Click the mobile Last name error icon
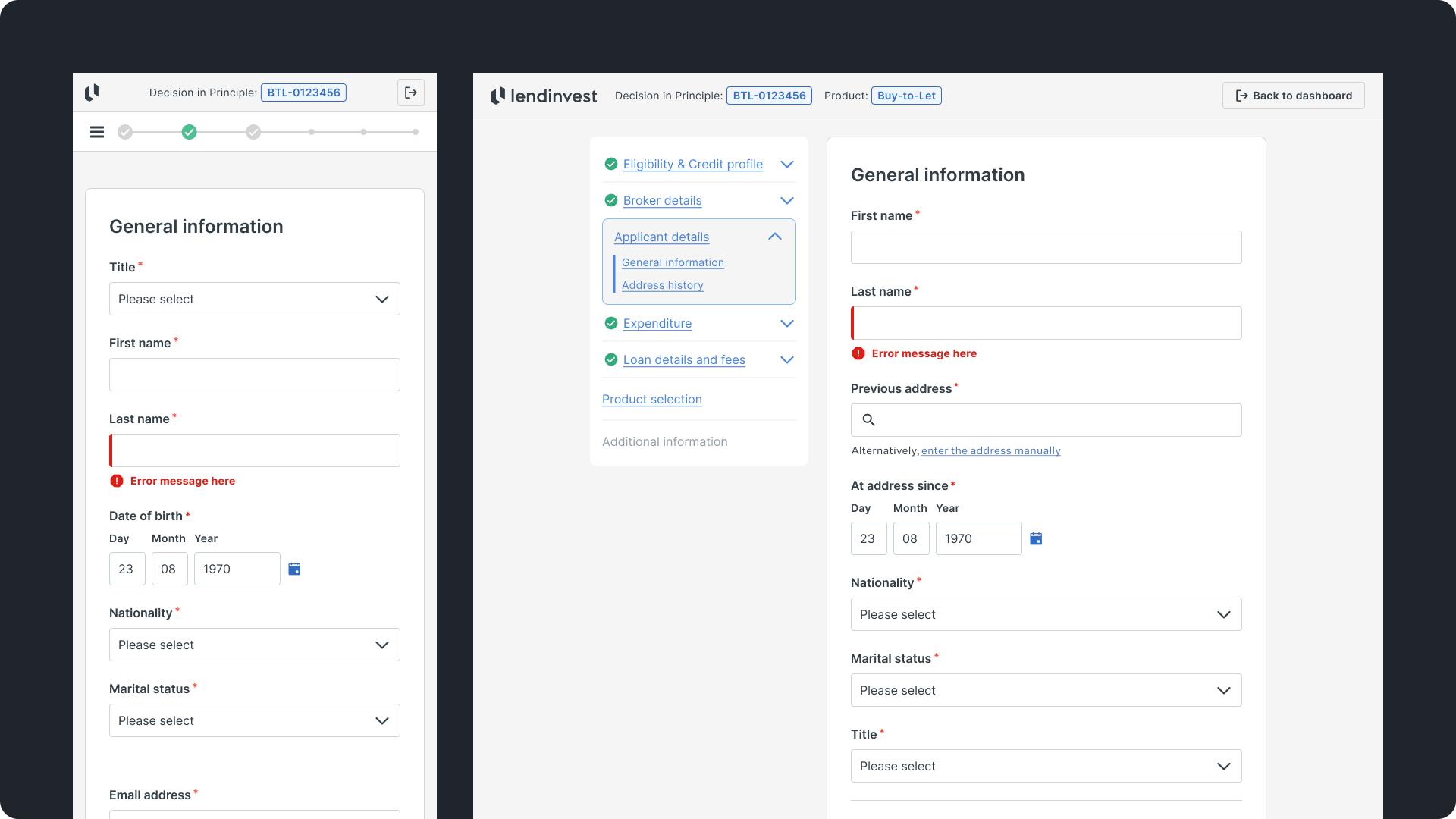This screenshot has width=1456, height=819. pyautogui.click(x=117, y=481)
